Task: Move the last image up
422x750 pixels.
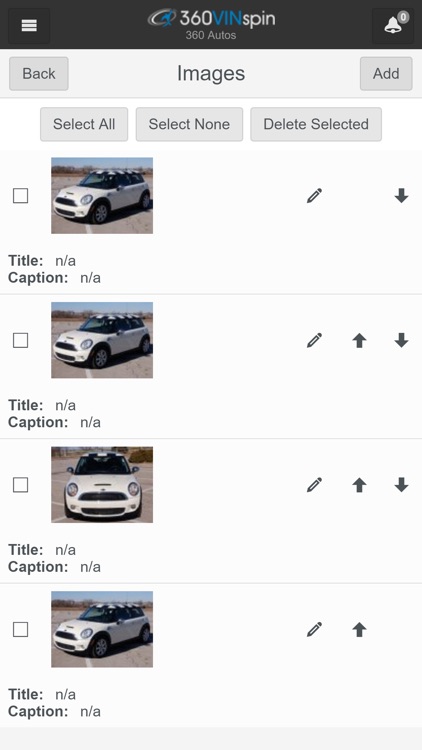Action: [359, 630]
